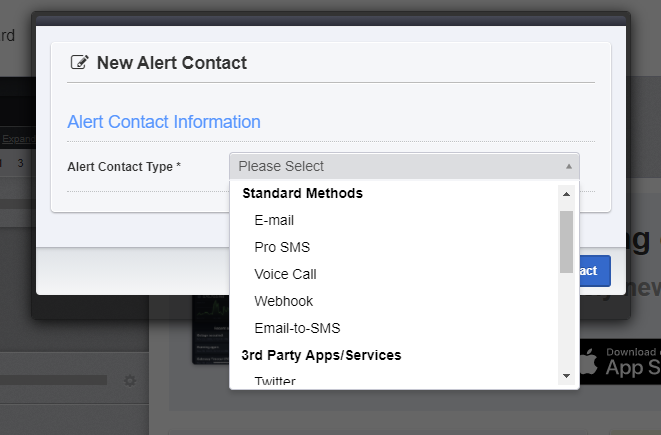Click the Alert Contact Type label
The image size is (661, 435).
[x=124, y=167]
